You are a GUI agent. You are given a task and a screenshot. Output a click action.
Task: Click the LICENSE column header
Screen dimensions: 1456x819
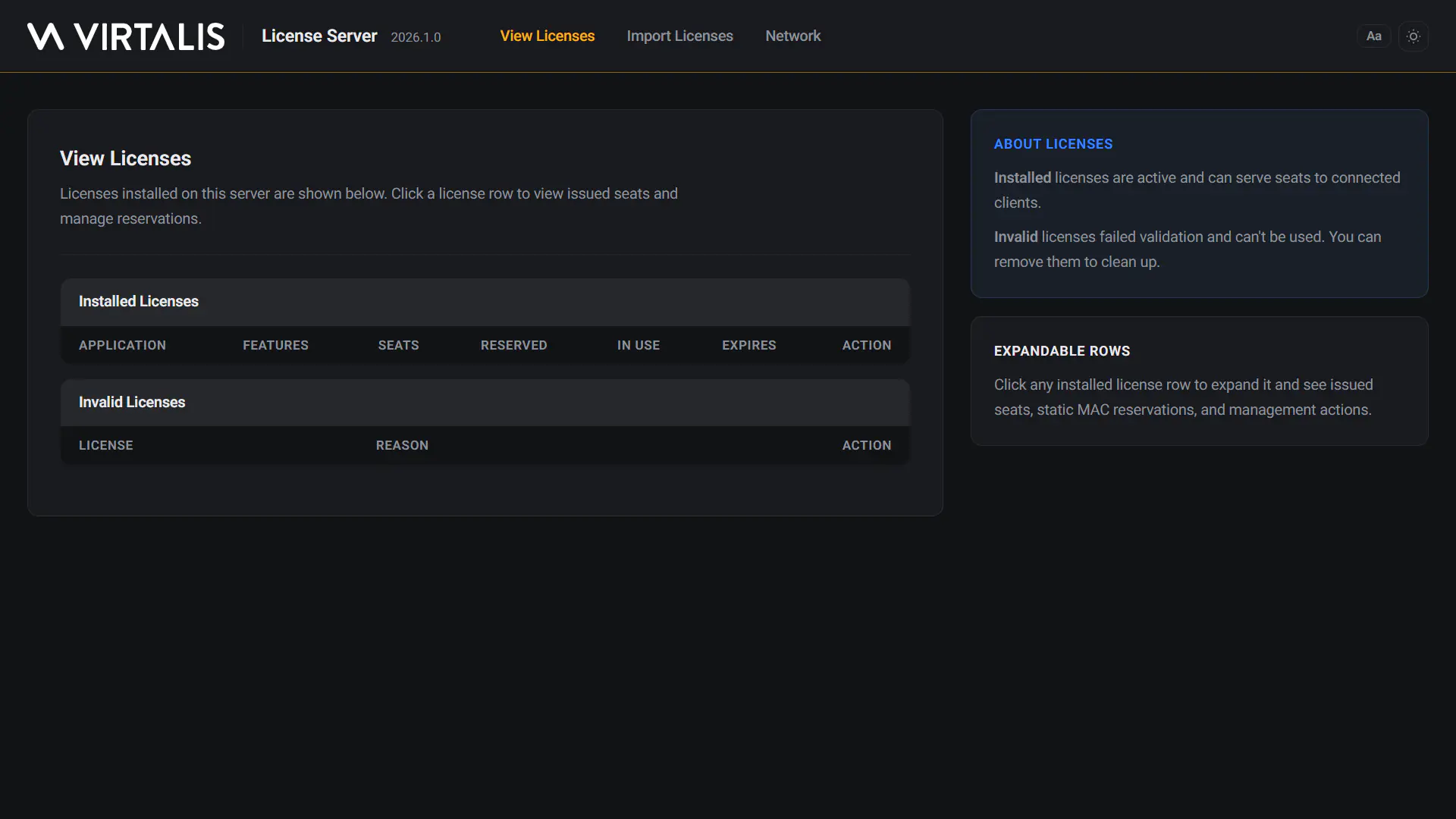tap(105, 445)
